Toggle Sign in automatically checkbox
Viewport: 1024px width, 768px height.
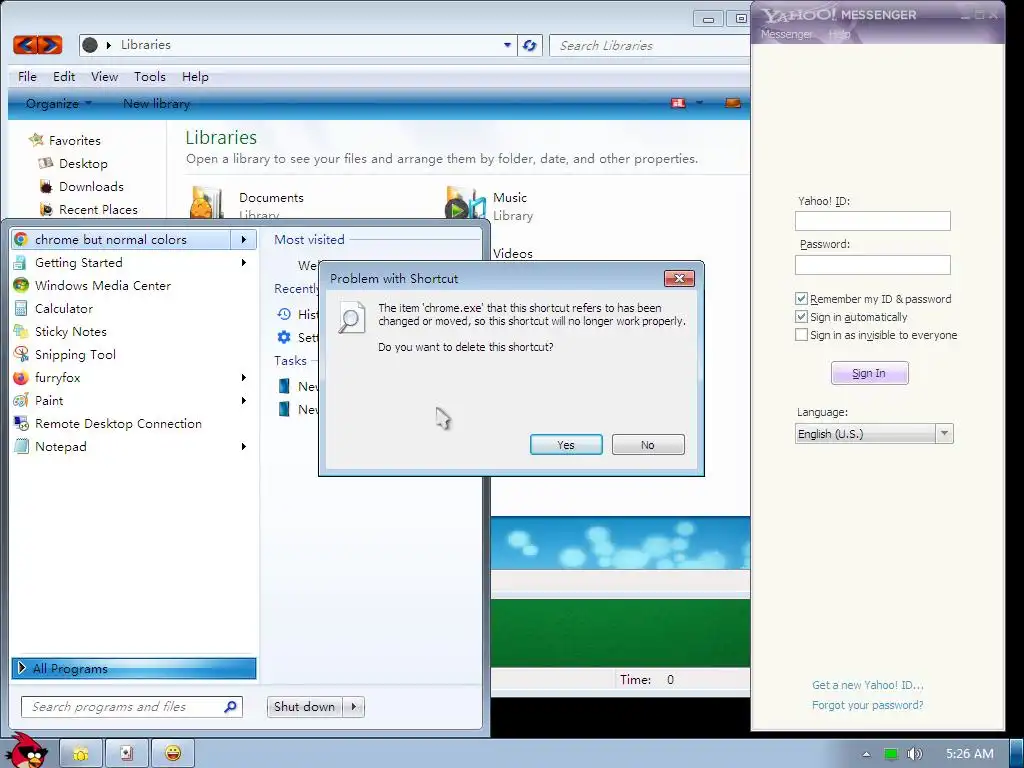coord(801,317)
